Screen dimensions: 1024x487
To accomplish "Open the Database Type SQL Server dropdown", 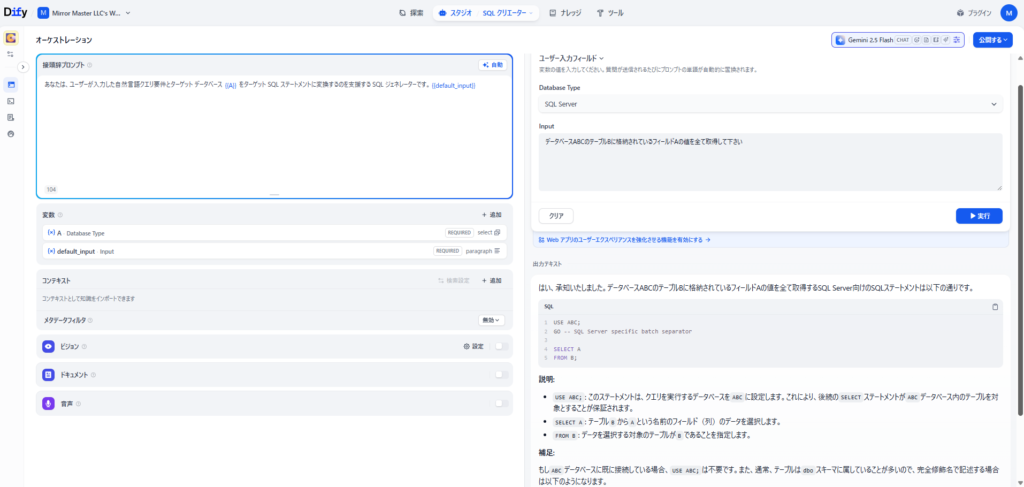I will pos(770,104).
